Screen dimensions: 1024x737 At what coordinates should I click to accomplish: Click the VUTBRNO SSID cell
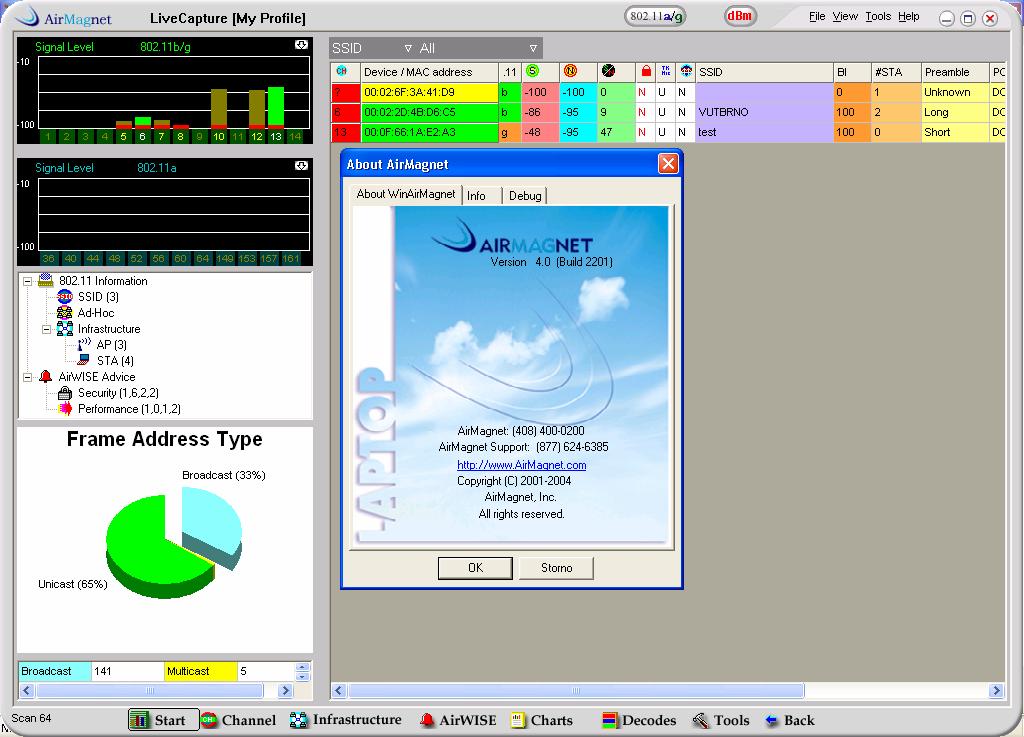[764, 112]
